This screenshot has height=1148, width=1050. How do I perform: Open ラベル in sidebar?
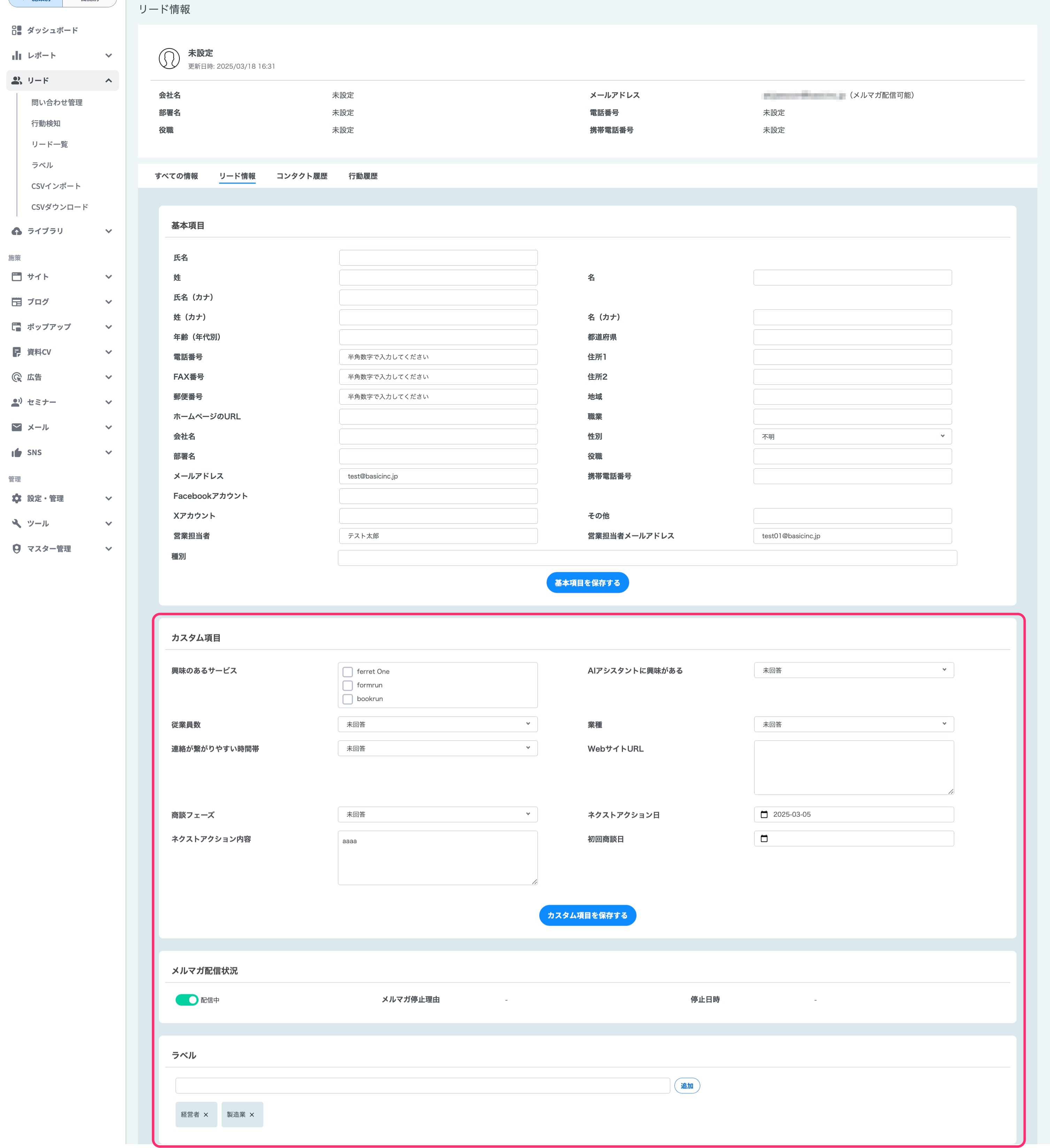(x=42, y=165)
